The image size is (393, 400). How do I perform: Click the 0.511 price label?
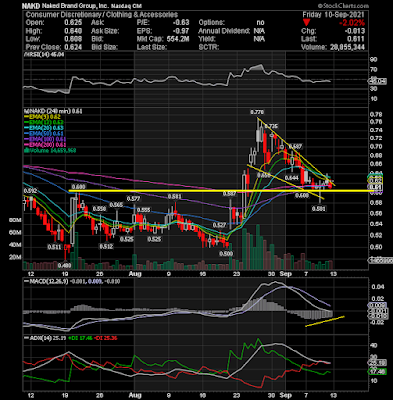tap(55, 247)
